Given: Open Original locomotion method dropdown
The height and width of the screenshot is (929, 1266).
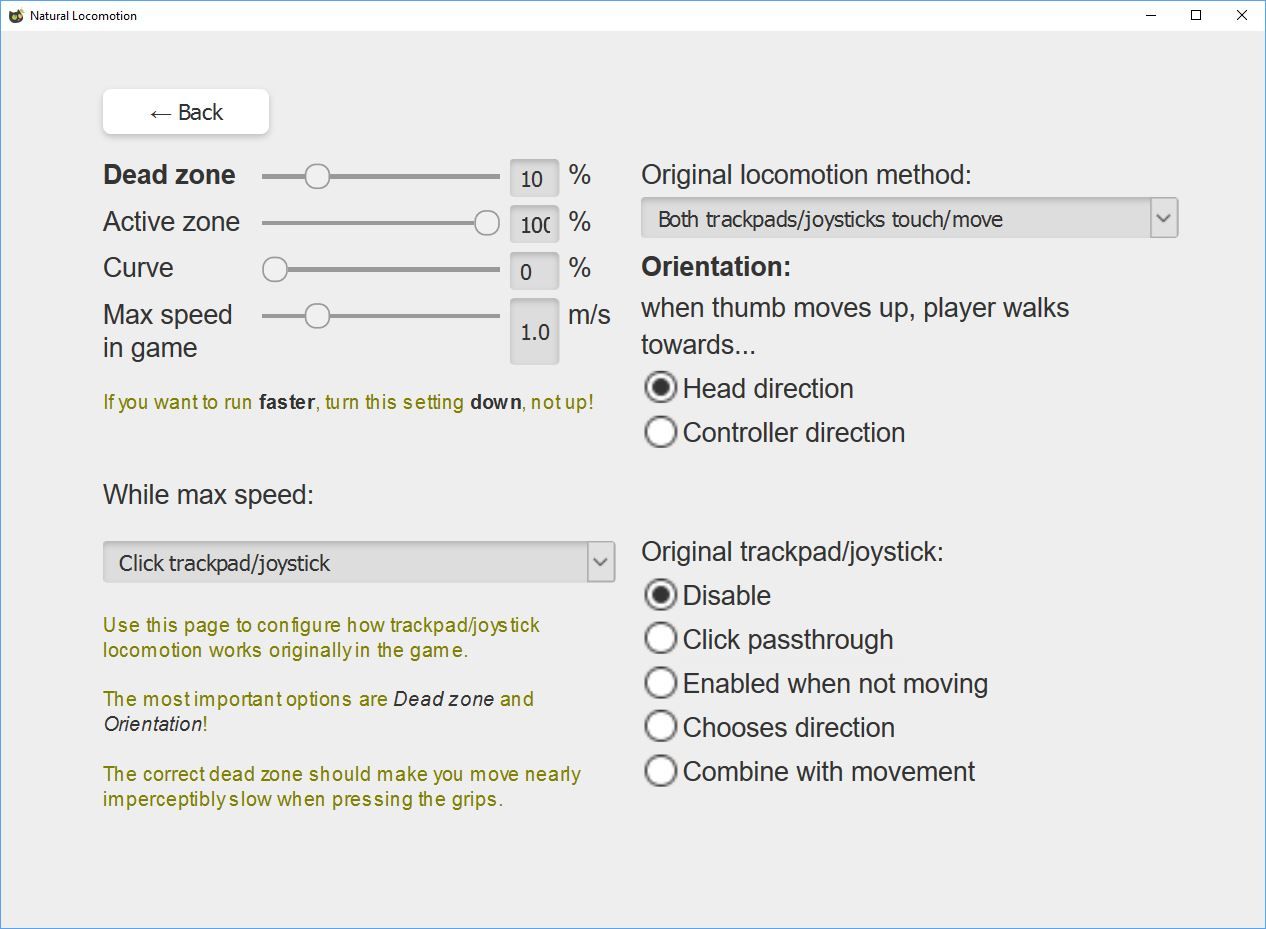Looking at the screenshot, I should click(x=909, y=218).
